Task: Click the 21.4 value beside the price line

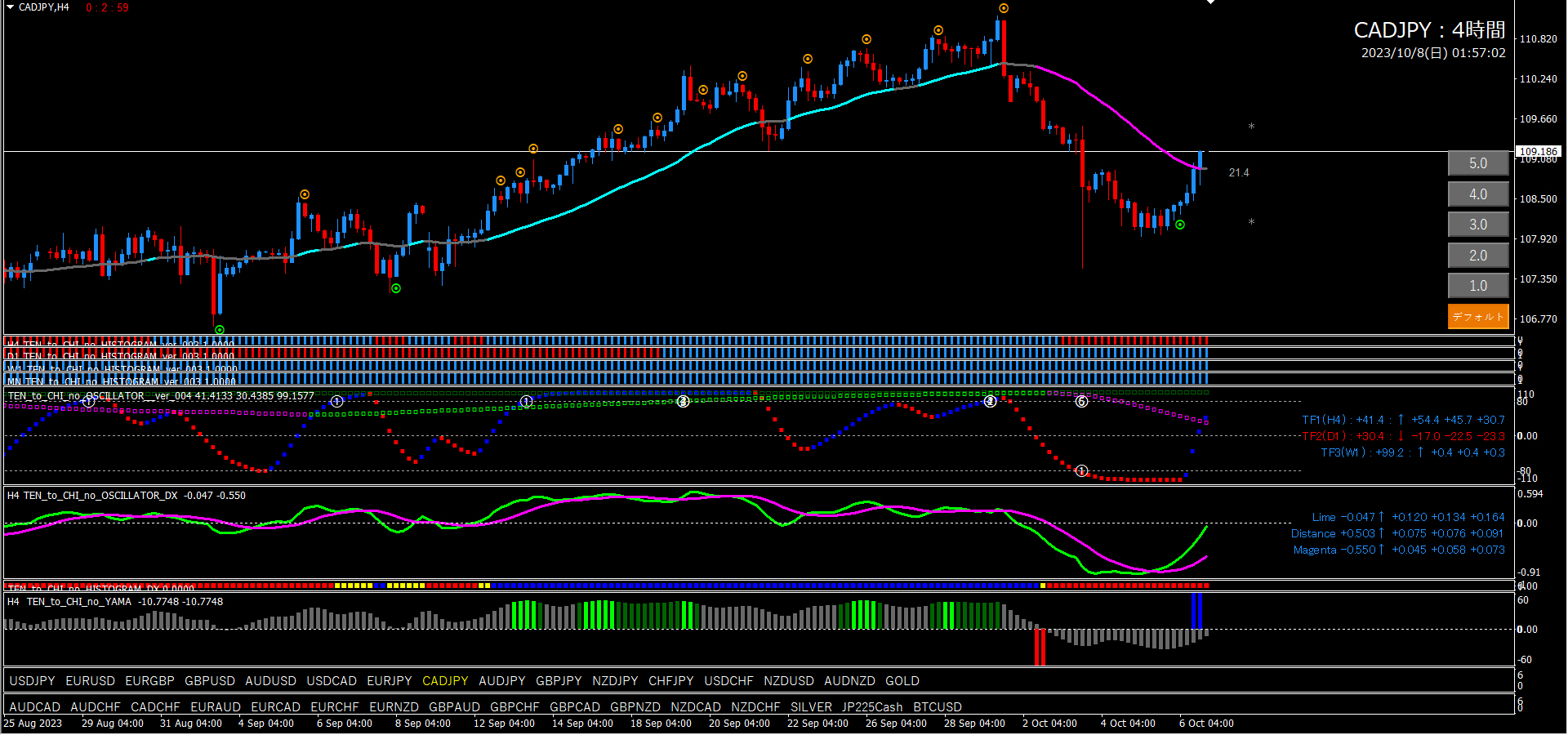Action: tap(1239, 172)
